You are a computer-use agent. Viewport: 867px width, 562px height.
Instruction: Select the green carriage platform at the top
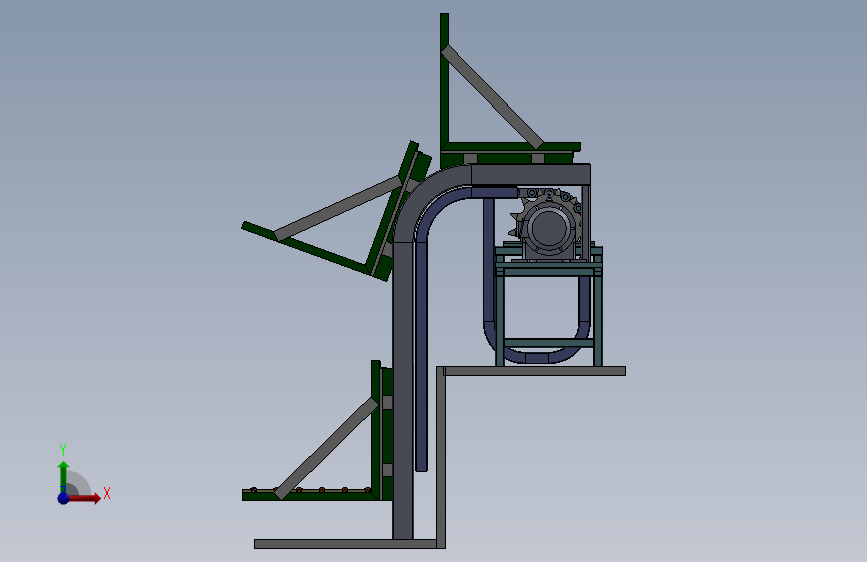510,147
